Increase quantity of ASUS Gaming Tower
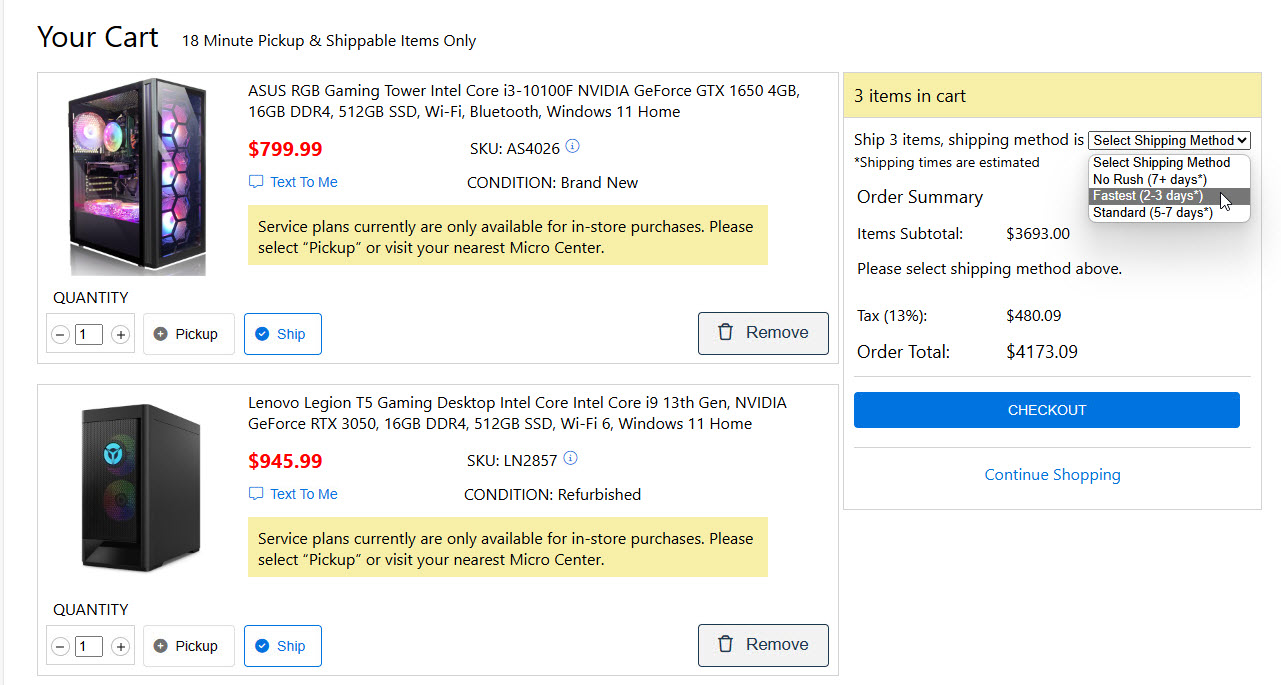1281x685 pixels. tap(121, 335)
